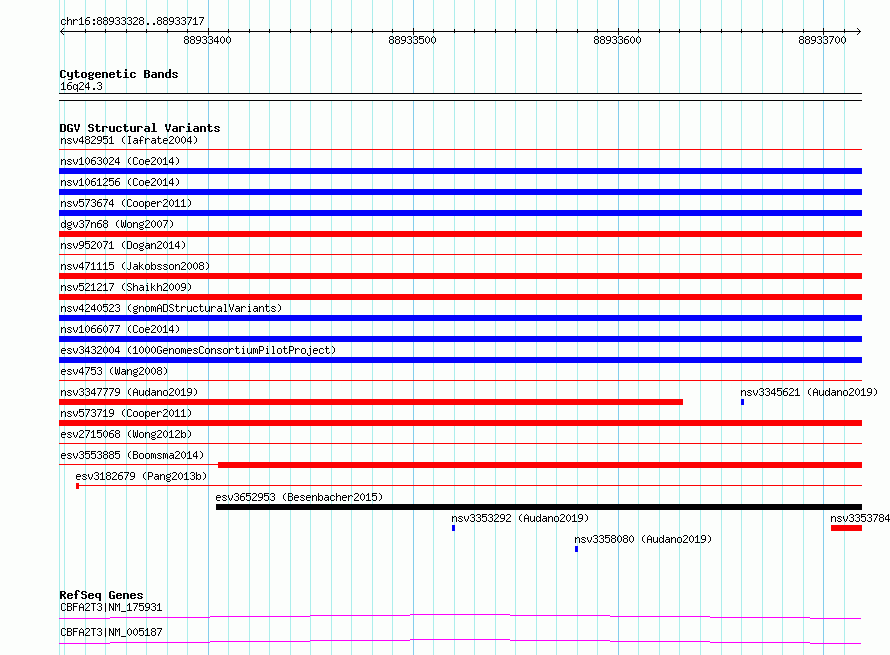The height and width of the screenshot is (655, 890).
Task: Click the blue nsv3353292 marker
Action: pos(454,528)
